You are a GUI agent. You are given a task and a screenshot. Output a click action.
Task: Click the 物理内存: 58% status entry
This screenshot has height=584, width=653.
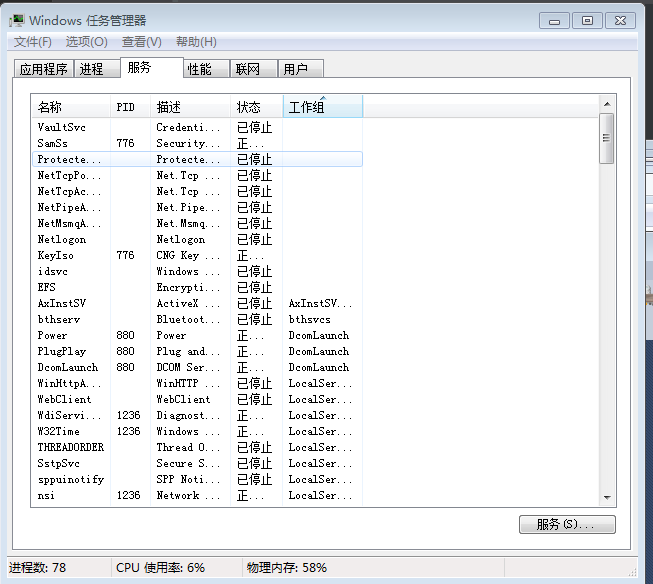click(x=287, y=567)
